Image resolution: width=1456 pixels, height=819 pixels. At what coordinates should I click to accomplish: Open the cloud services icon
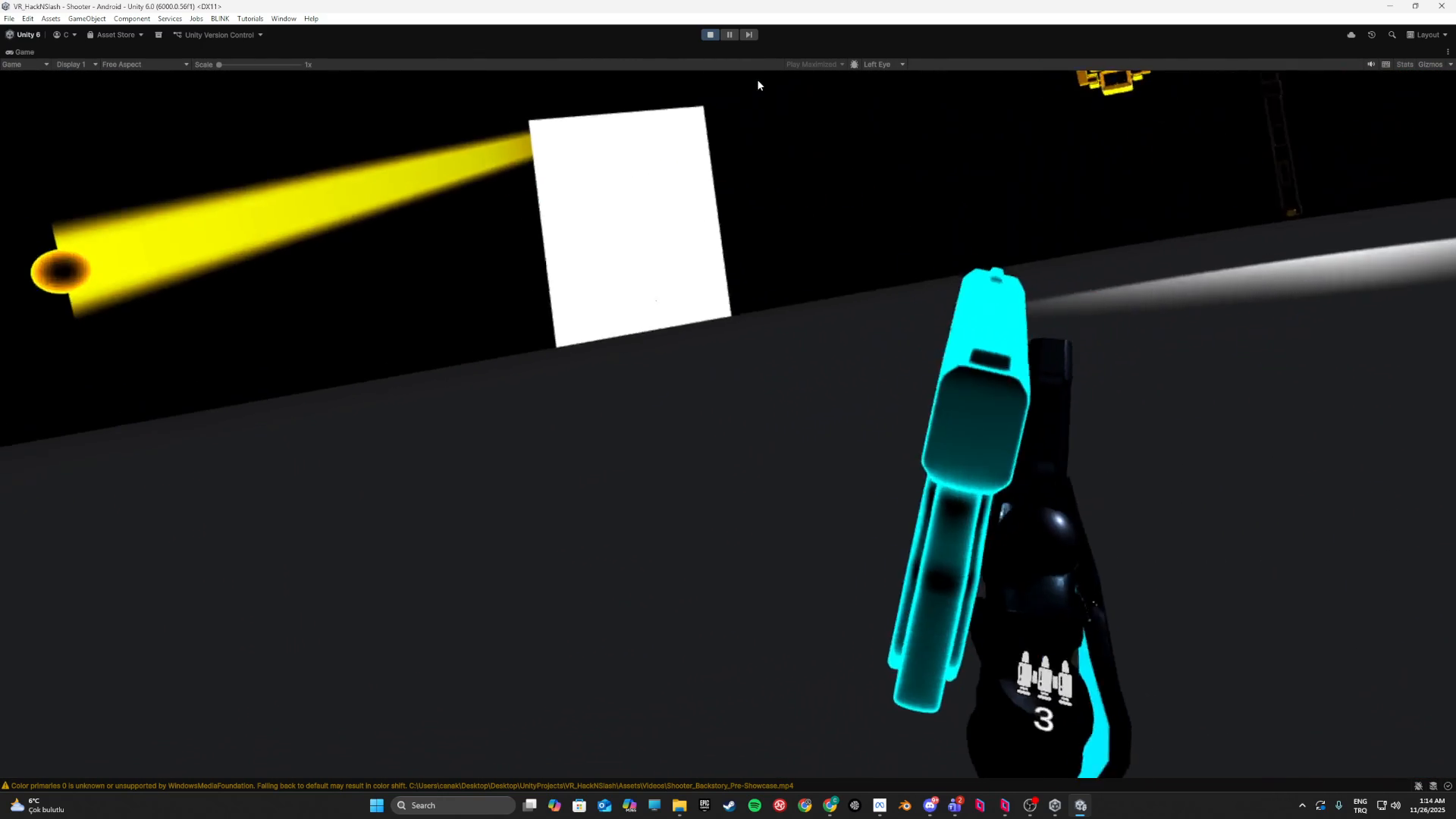[1351, 35]
